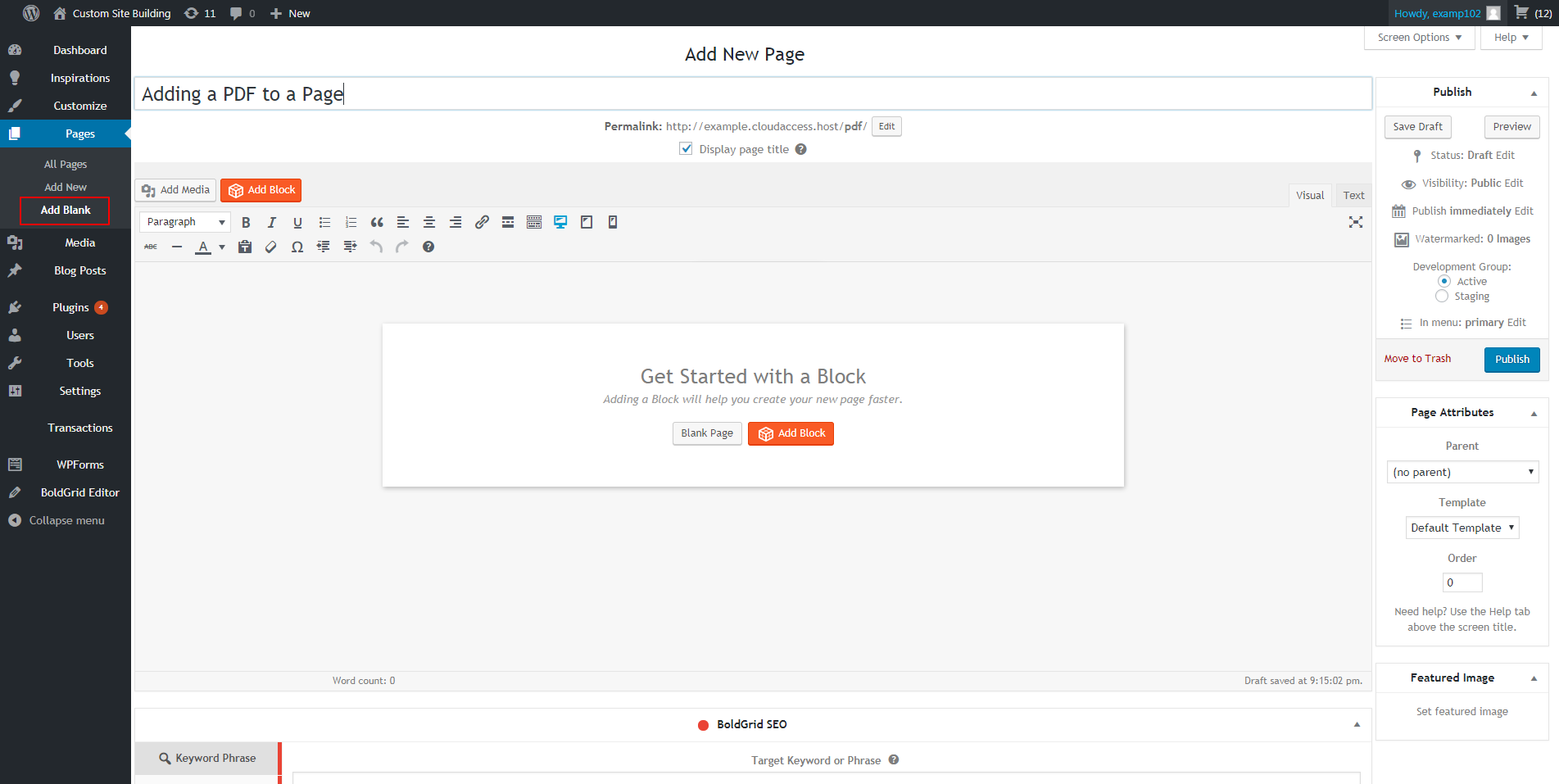Insert special character omega icon
The height and width of the screenshot is (784, 1559).
297,247
